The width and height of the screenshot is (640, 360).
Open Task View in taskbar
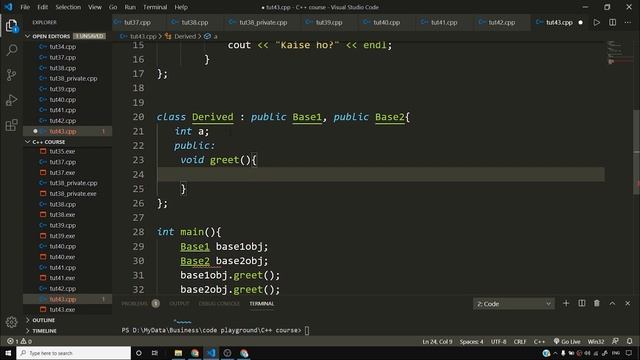pyautogui.click(x=155, y=353)
